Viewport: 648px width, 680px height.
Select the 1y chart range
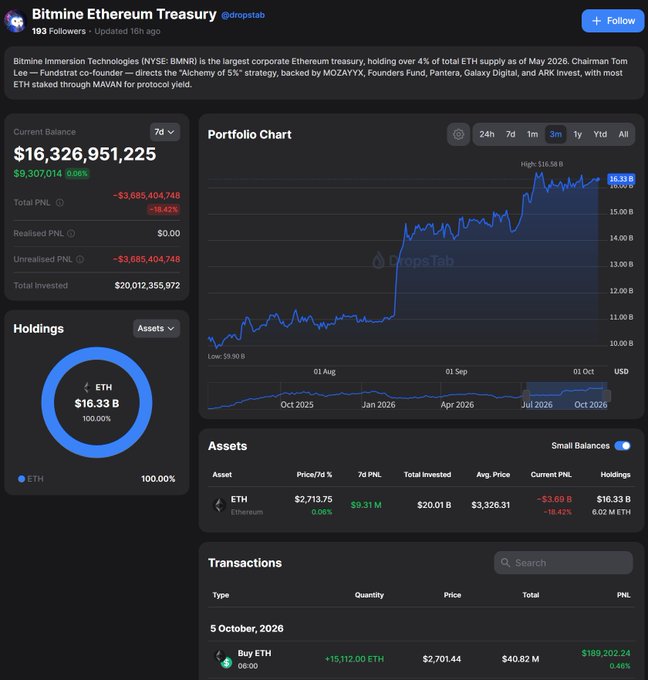[577, 134]
